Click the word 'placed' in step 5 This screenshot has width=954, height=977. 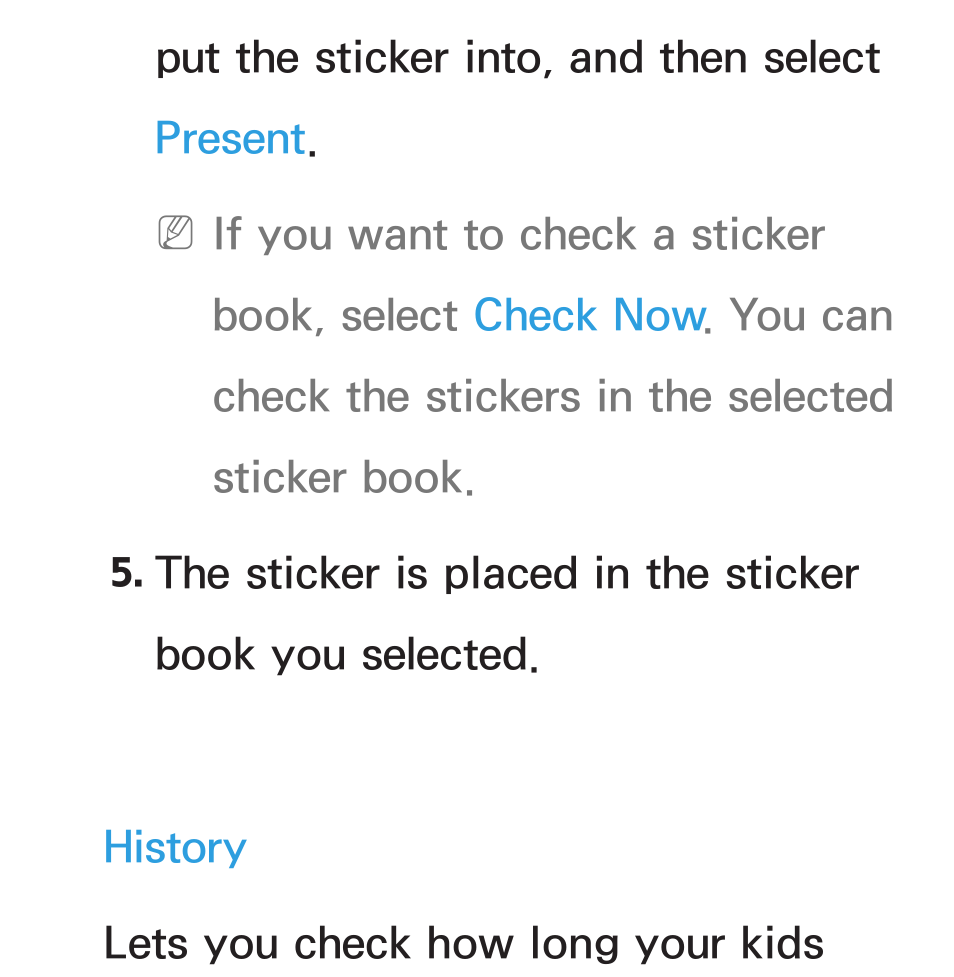(510, 573)
